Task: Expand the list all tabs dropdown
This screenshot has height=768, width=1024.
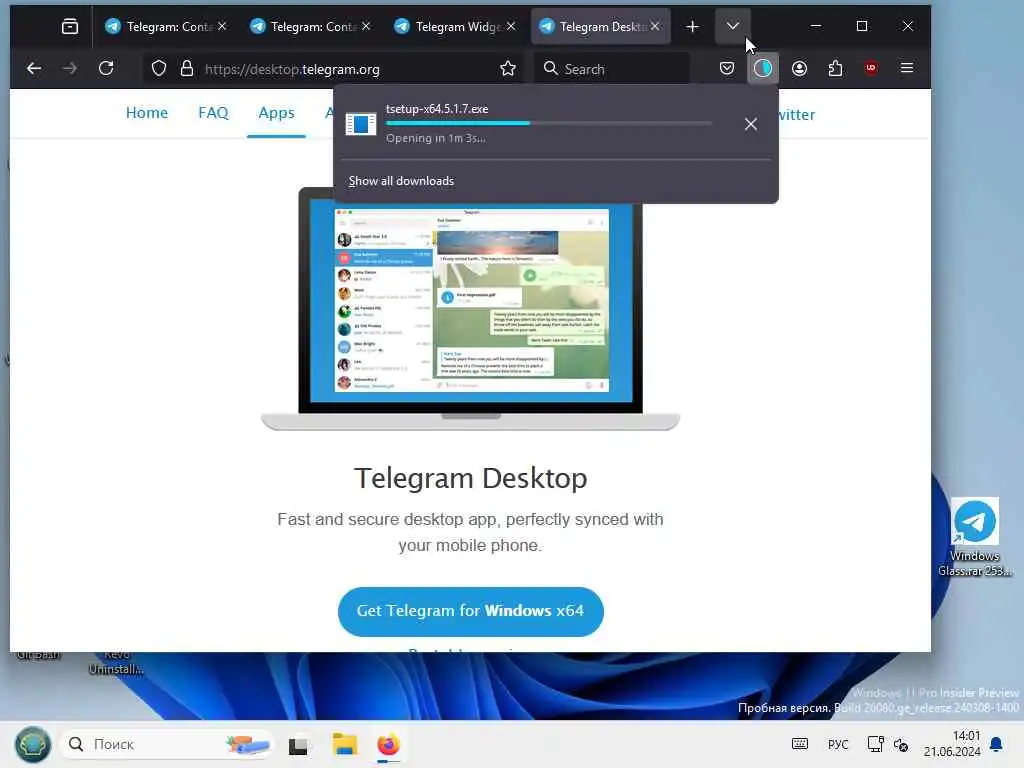Action: tap(733, 26)
